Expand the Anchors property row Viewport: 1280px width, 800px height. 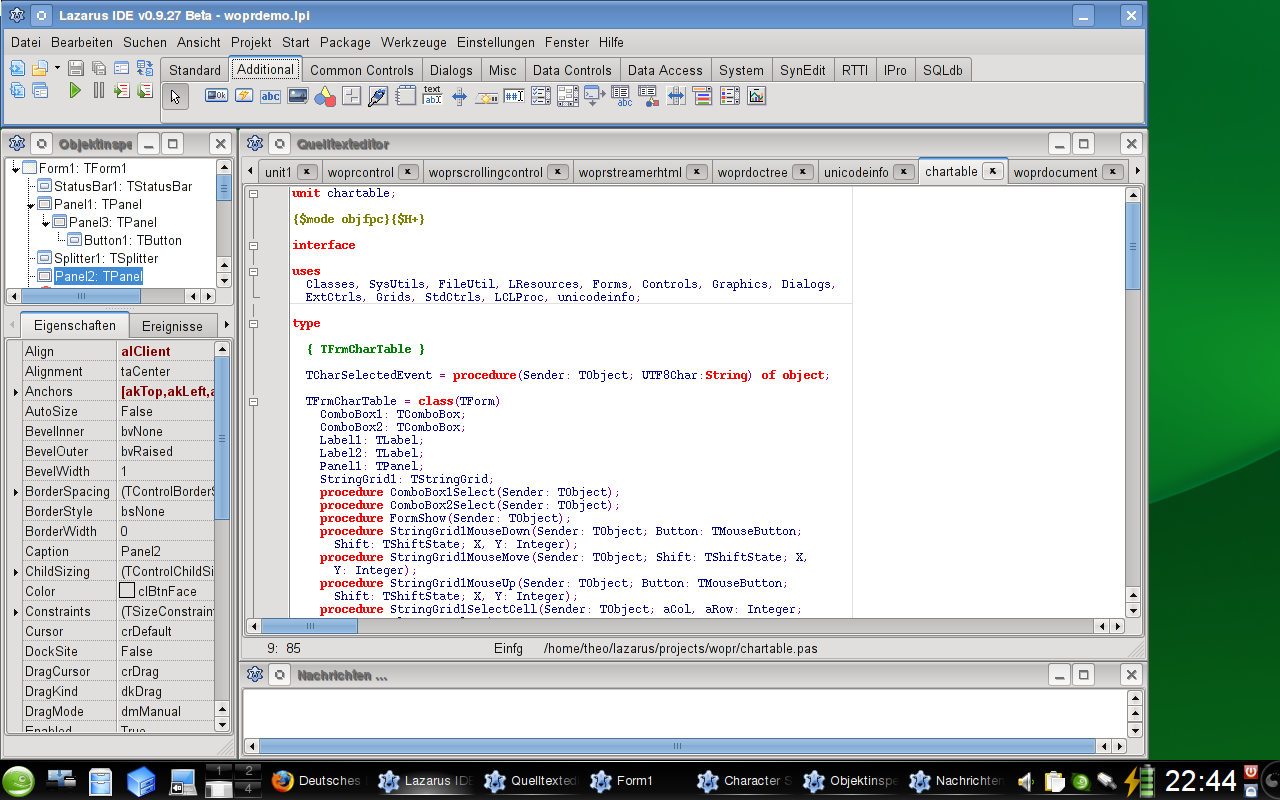pos(15,392)
